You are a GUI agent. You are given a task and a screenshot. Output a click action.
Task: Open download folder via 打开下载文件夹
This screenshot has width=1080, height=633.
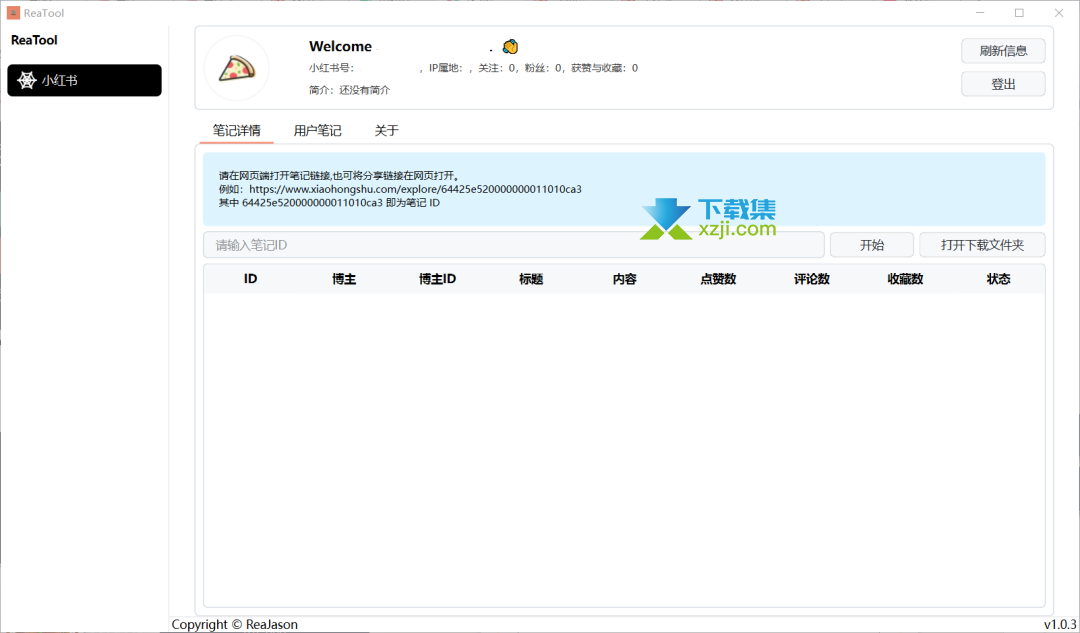[x=982, y=245]
